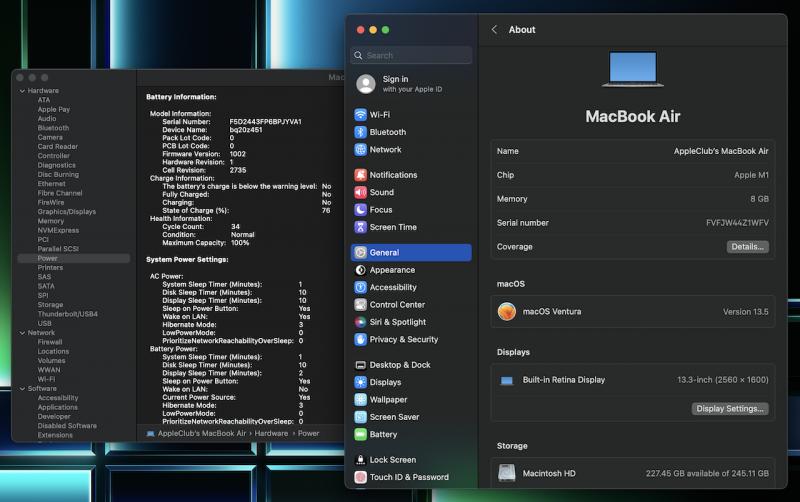Open the Appearance icon

coord(360,270)
